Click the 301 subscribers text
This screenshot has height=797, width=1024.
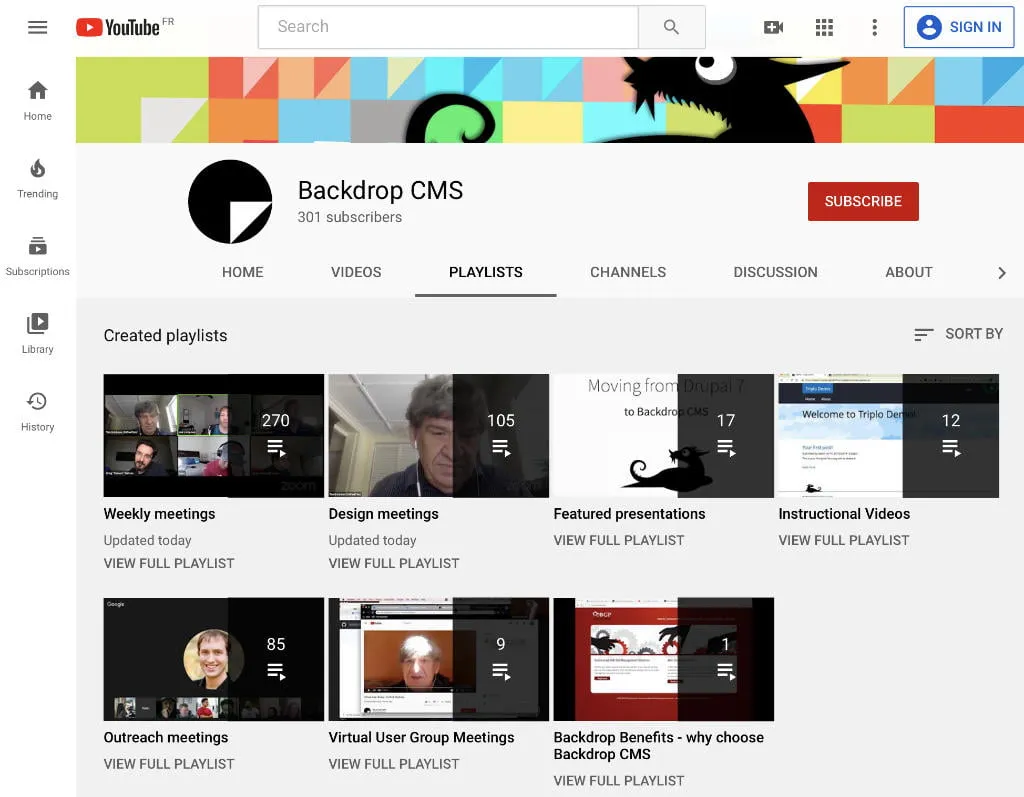[x=349, y=218]
